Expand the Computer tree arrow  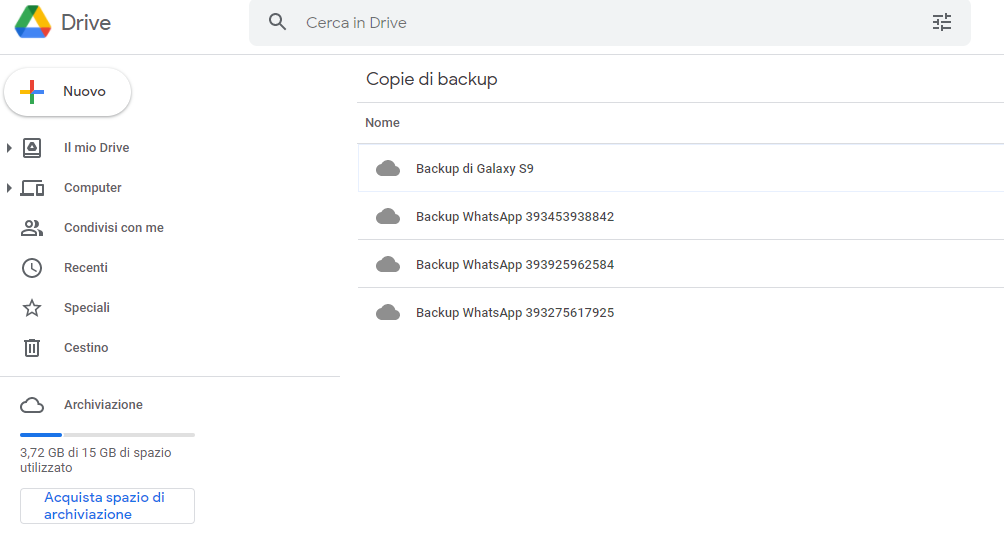pyautogui.click(x=9, y=188)
